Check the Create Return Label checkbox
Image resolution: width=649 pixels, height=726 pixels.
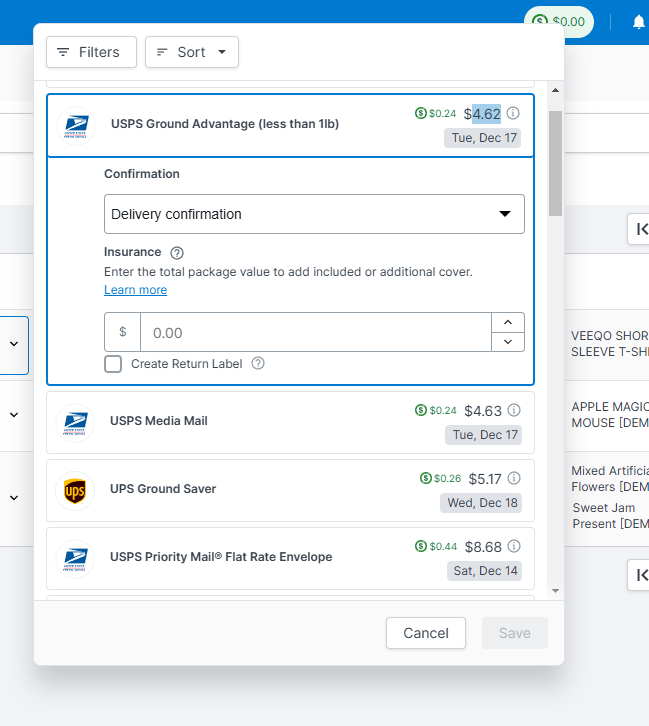click(x=113, y=364)
